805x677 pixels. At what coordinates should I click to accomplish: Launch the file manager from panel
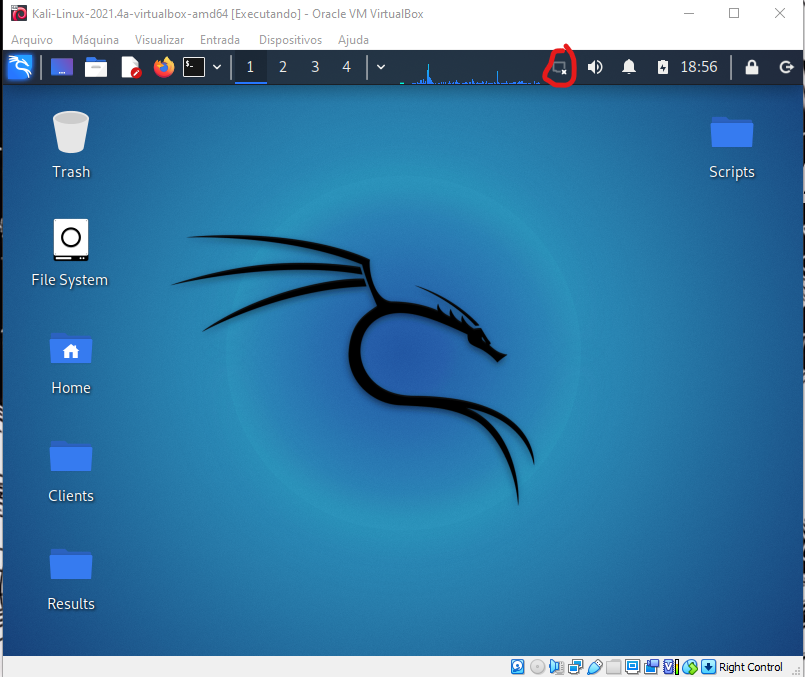click(x=96, y=67)
